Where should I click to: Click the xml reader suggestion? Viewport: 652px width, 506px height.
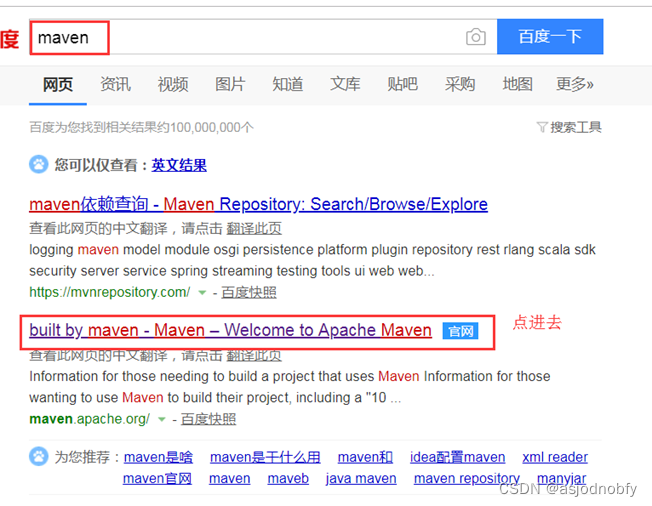[x=555, y=457]
